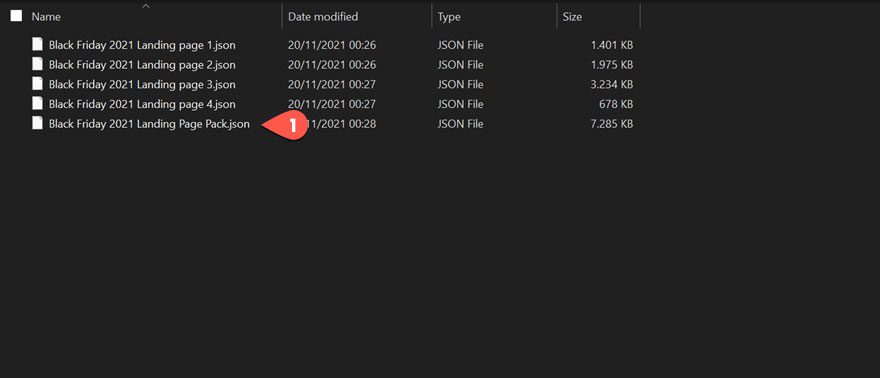Click the file icon of Landing page 3.json
The width and height of the screenshot is (880, 378).
(37, 84)
